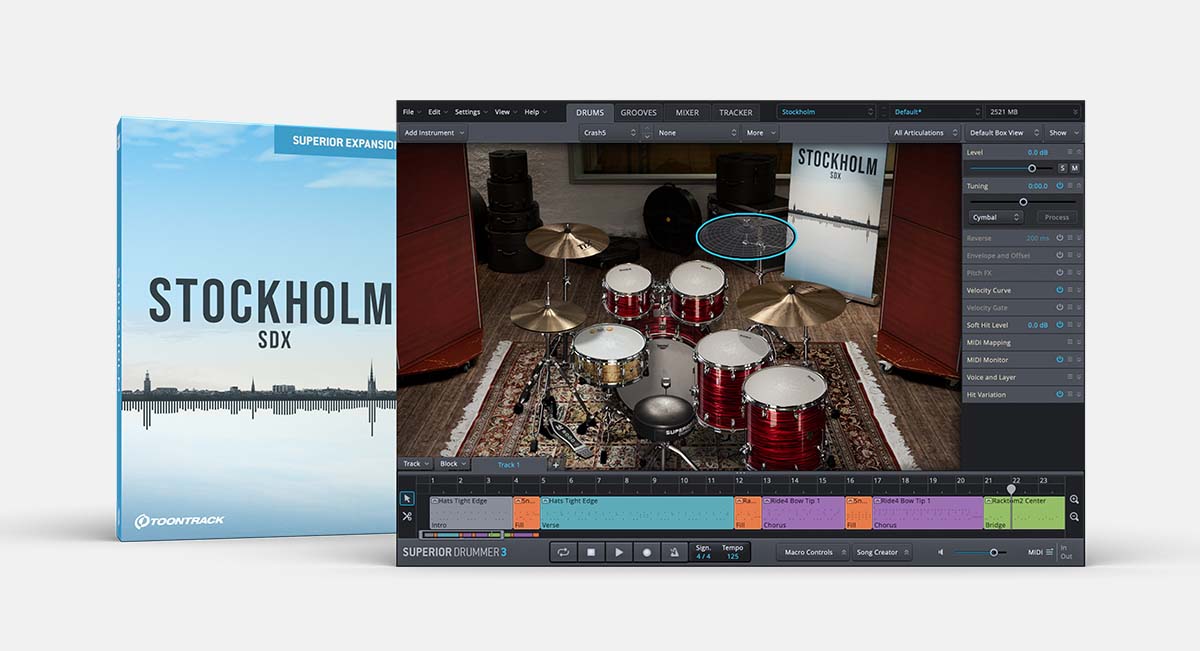
Task: Open the Default Box View dropdown
Action: click(x=1003, y=132)
